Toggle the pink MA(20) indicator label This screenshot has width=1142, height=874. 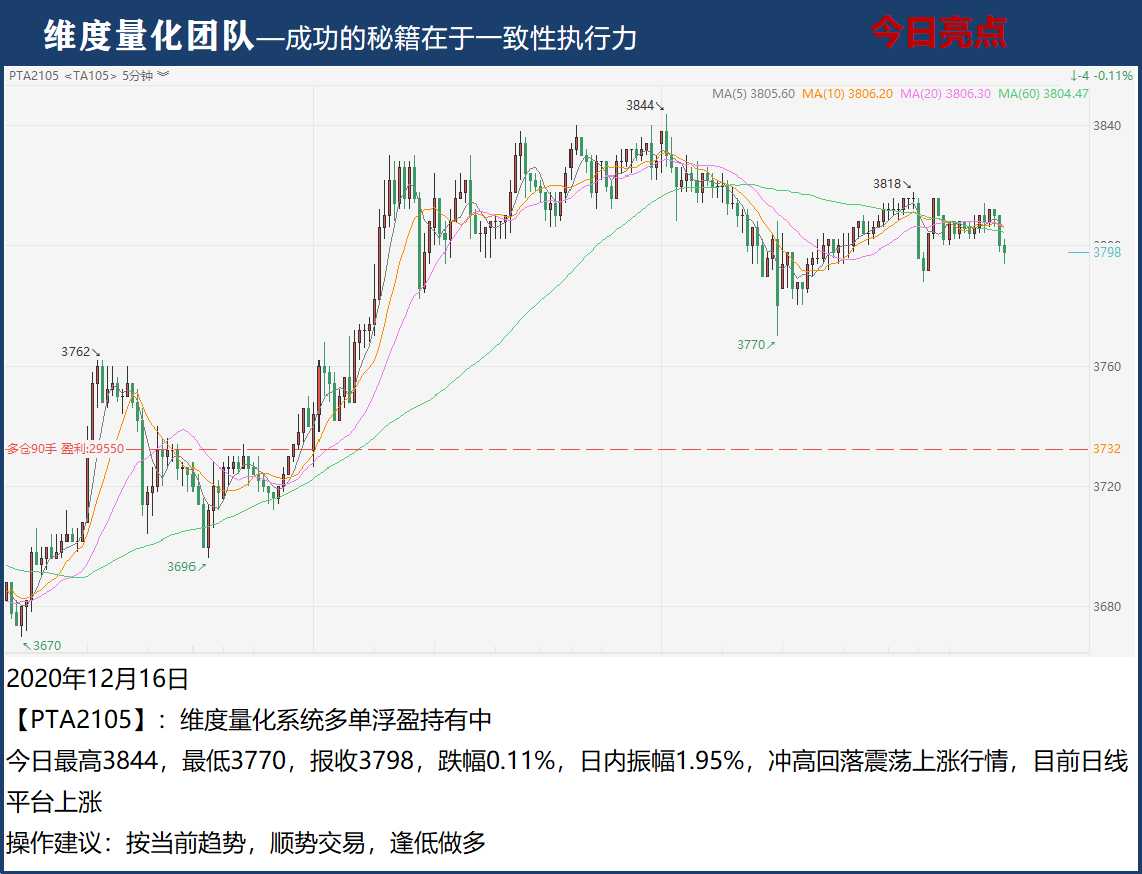(945, 93)
